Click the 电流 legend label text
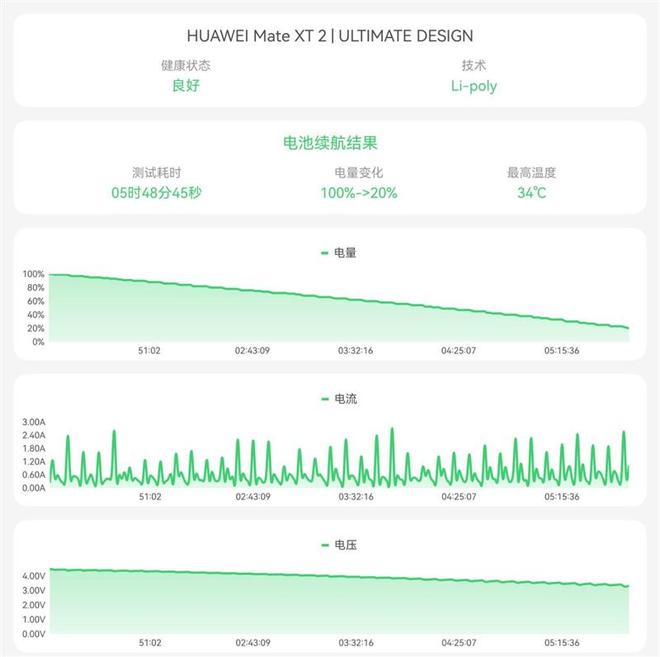The height and width of the screenshot is (657, 660). tap(345, 399)
